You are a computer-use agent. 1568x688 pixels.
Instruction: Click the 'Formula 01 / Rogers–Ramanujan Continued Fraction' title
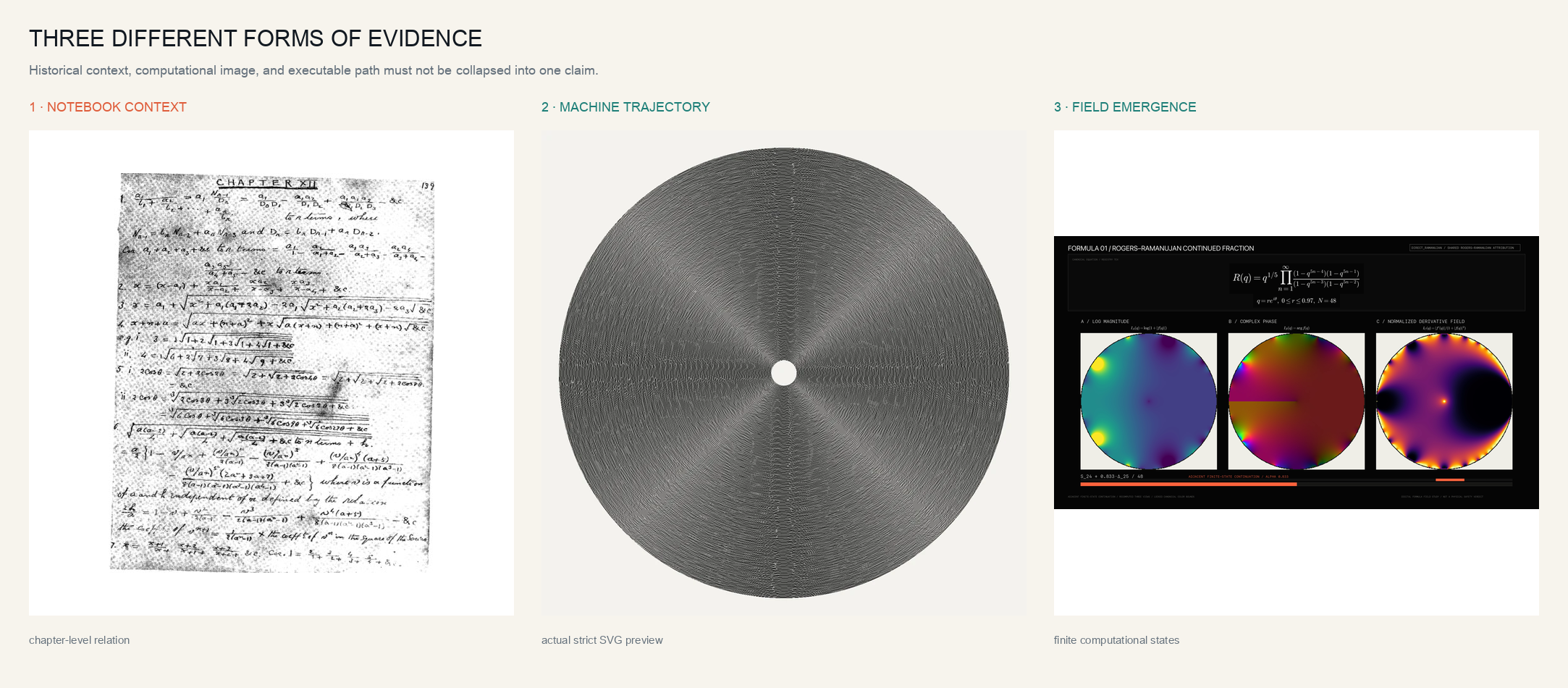tap(1160, 248)
